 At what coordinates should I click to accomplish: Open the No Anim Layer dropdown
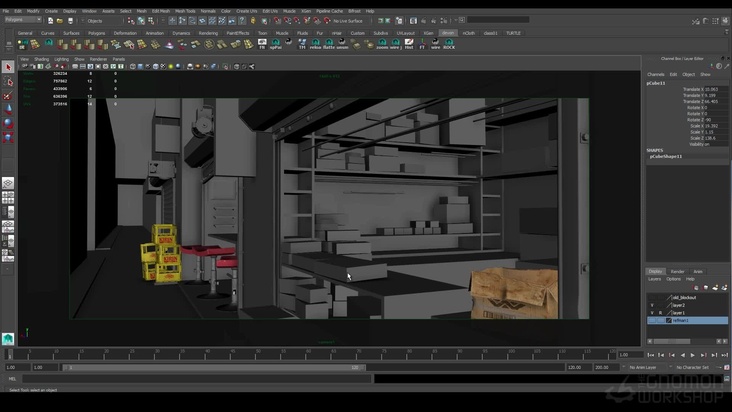point(646,368)
